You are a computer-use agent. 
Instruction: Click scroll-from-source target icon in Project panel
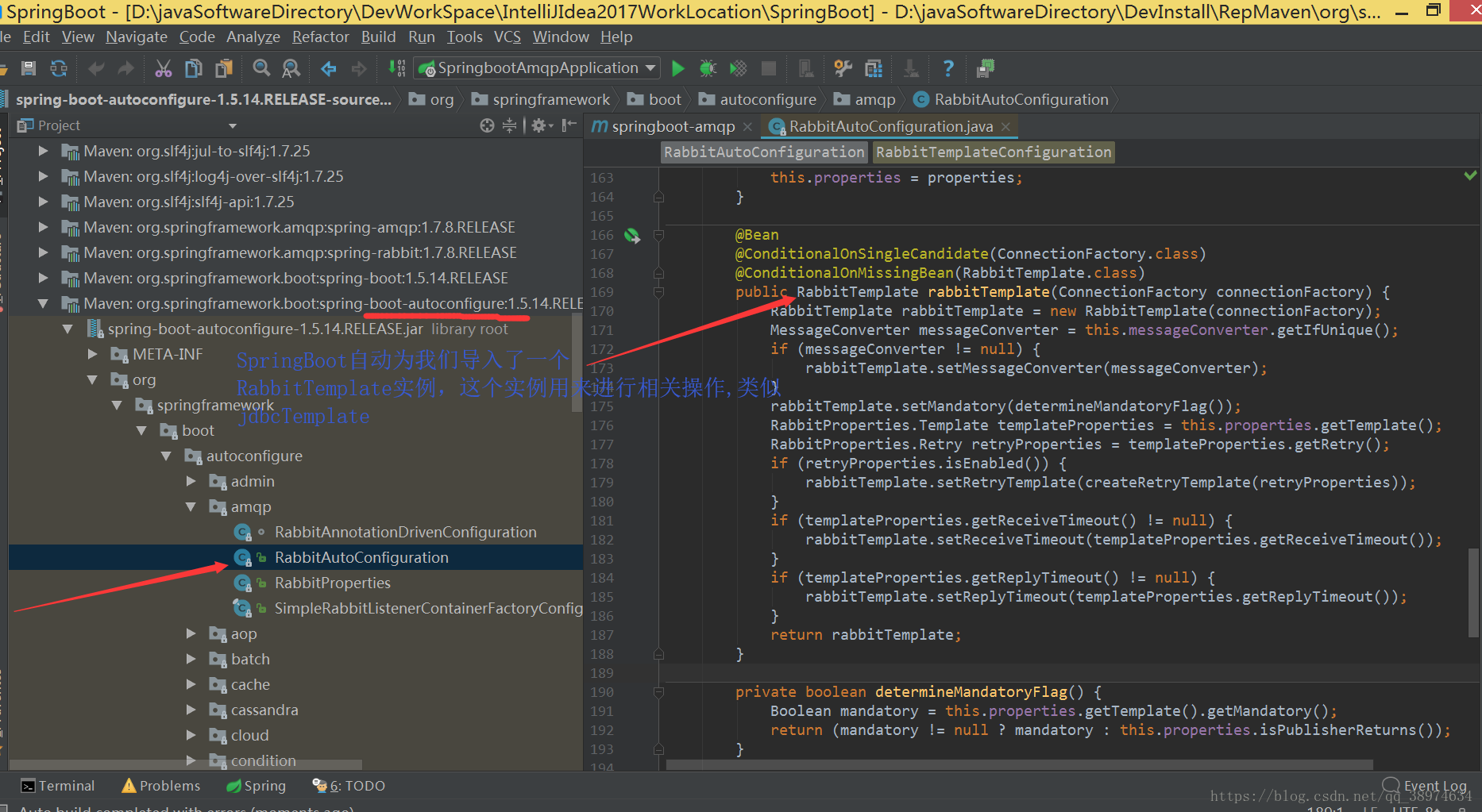(487, 125)
